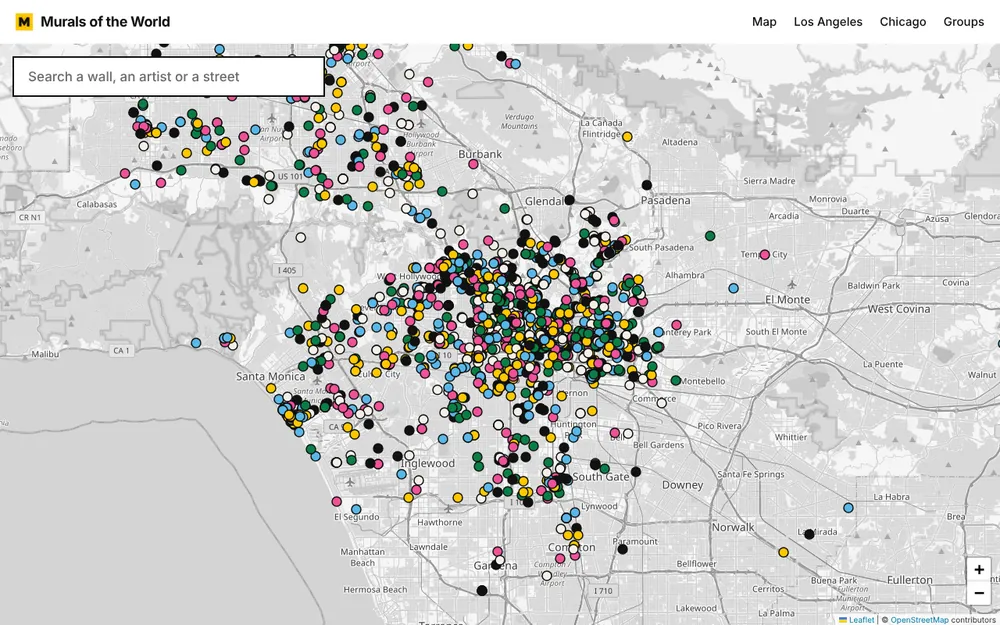Select the pink marker on Temple City
The width and height of the screenshot is (1000, 625).
(765, 254)
